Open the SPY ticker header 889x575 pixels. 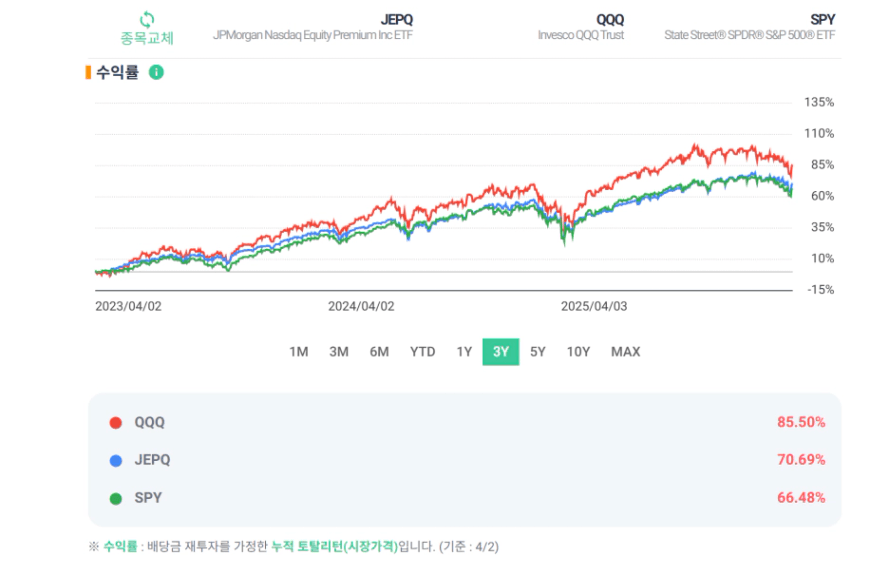[823, 19]
